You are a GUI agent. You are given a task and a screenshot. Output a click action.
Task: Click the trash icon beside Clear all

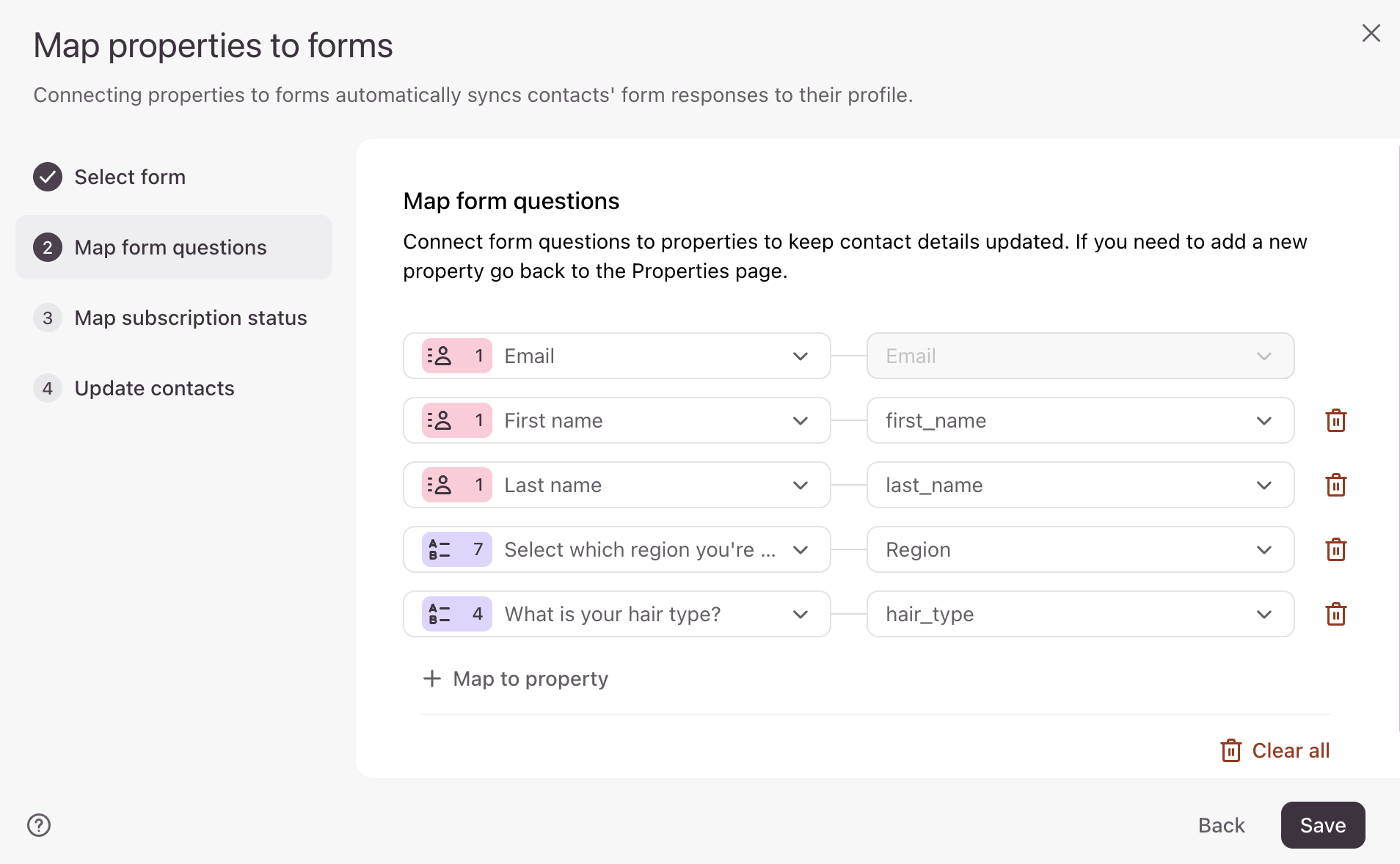pyautogui.click(x=1231, y=750)
